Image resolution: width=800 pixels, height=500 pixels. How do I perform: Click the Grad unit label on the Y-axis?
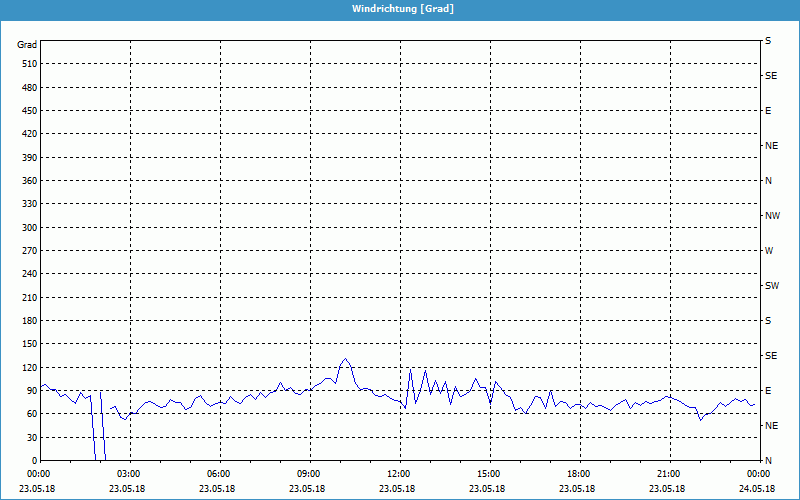27,45
